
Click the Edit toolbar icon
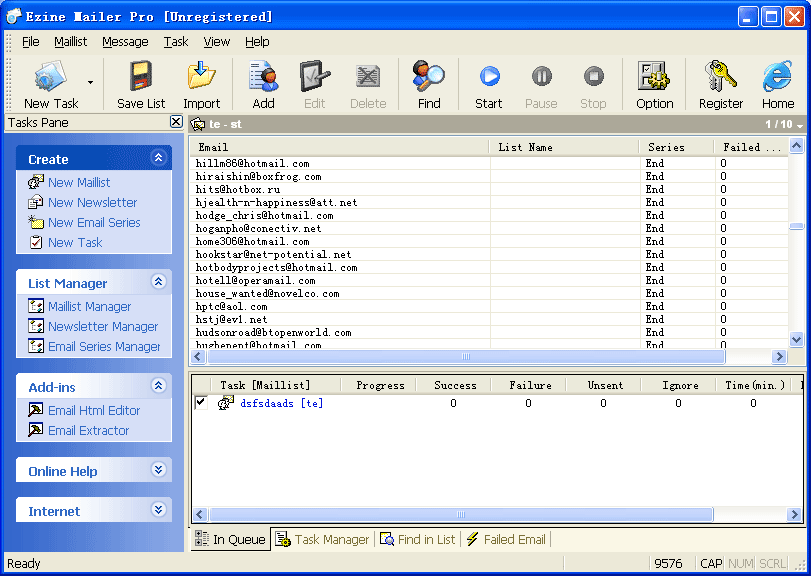314,77
